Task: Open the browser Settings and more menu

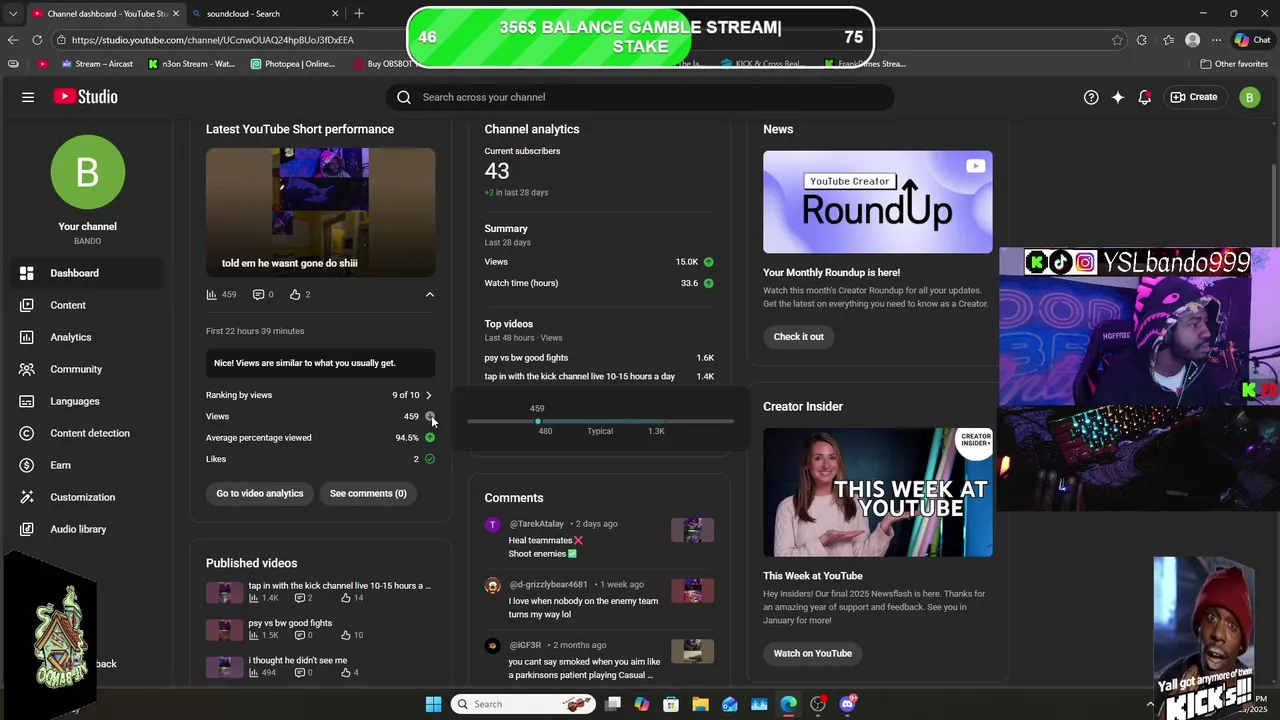Action: click(x=1216, y=40)
